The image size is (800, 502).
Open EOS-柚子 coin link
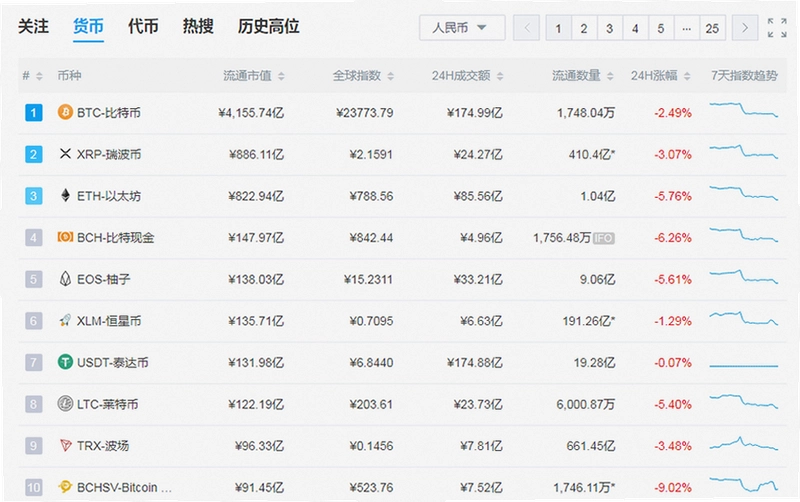pyautogui.click(x=104, y=279)
